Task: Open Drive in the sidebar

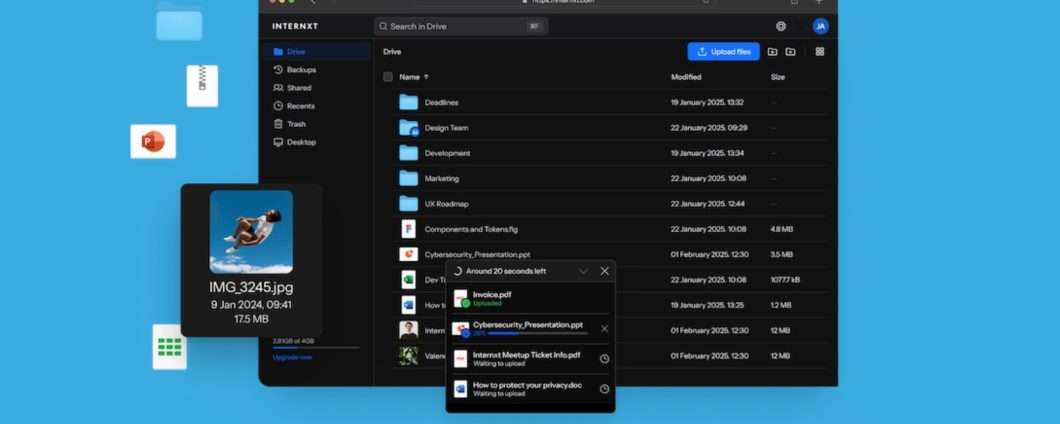Action: [316, 51]
